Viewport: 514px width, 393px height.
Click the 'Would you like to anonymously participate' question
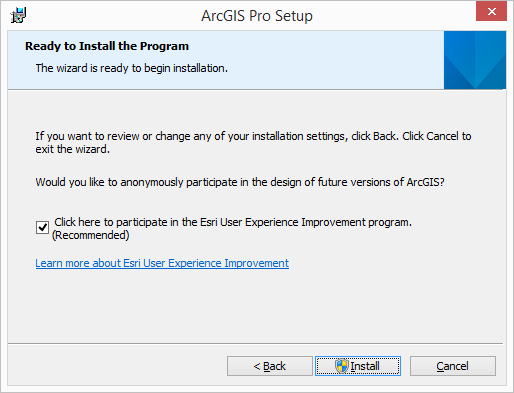coord(240,182)
